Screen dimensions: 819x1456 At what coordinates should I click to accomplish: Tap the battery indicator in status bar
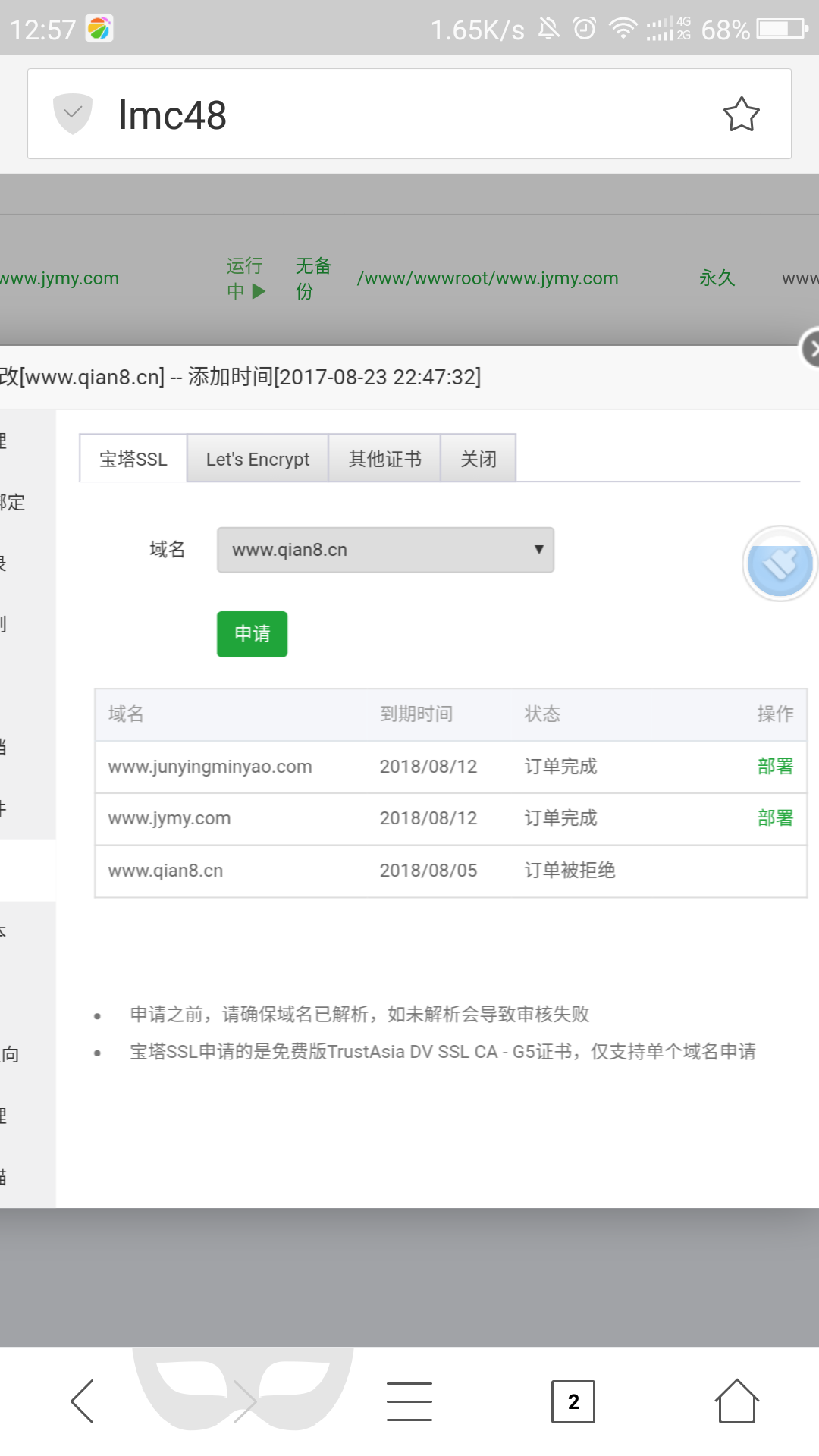tap(784, 30)
